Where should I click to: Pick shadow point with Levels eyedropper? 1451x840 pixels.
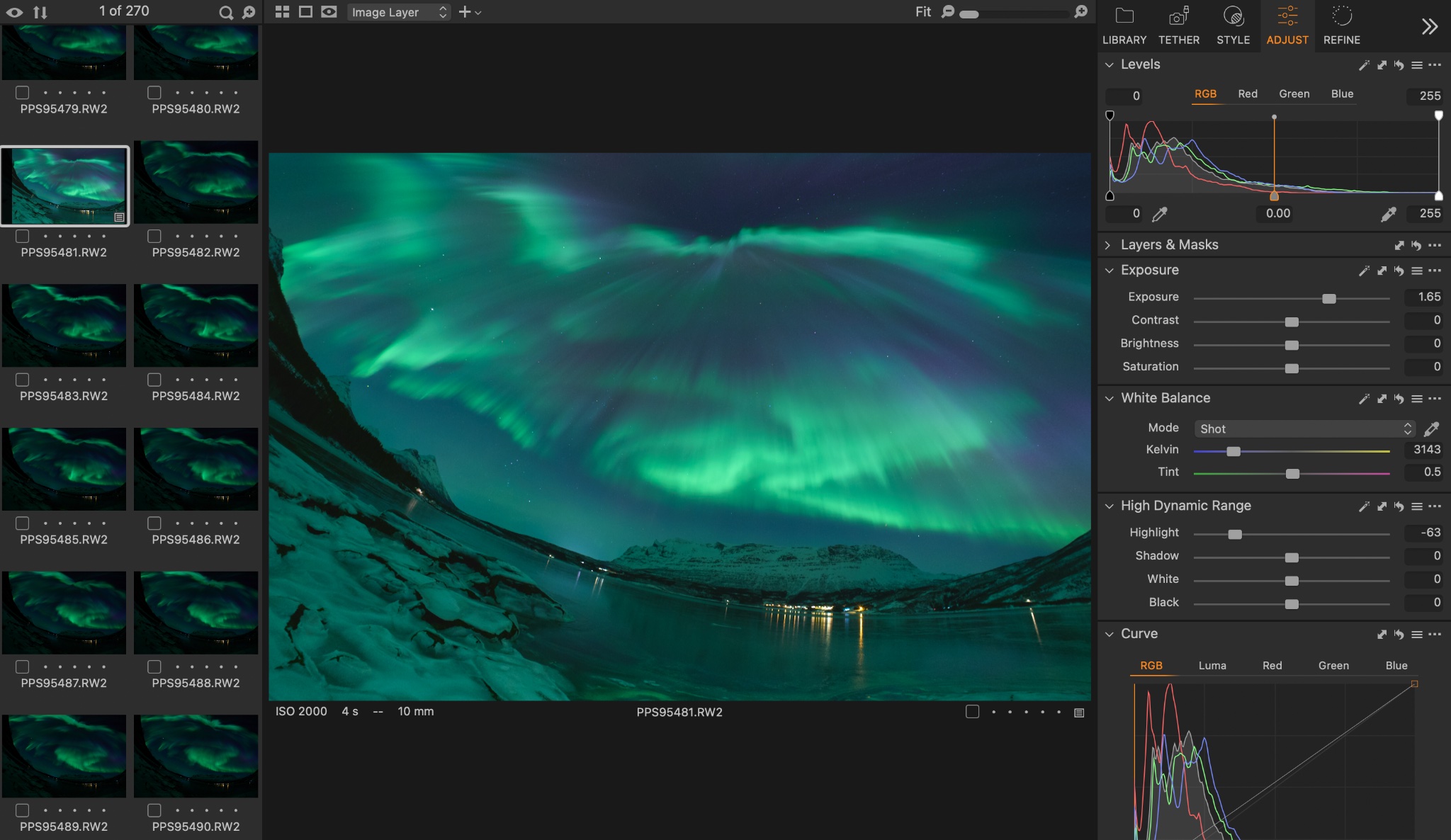coord(1160,214)
